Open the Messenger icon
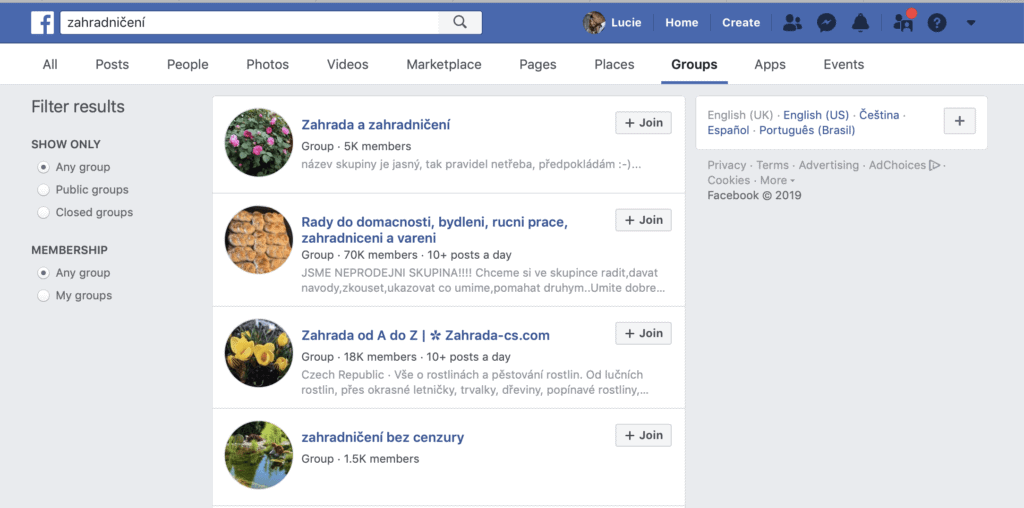 click(826, 22)
